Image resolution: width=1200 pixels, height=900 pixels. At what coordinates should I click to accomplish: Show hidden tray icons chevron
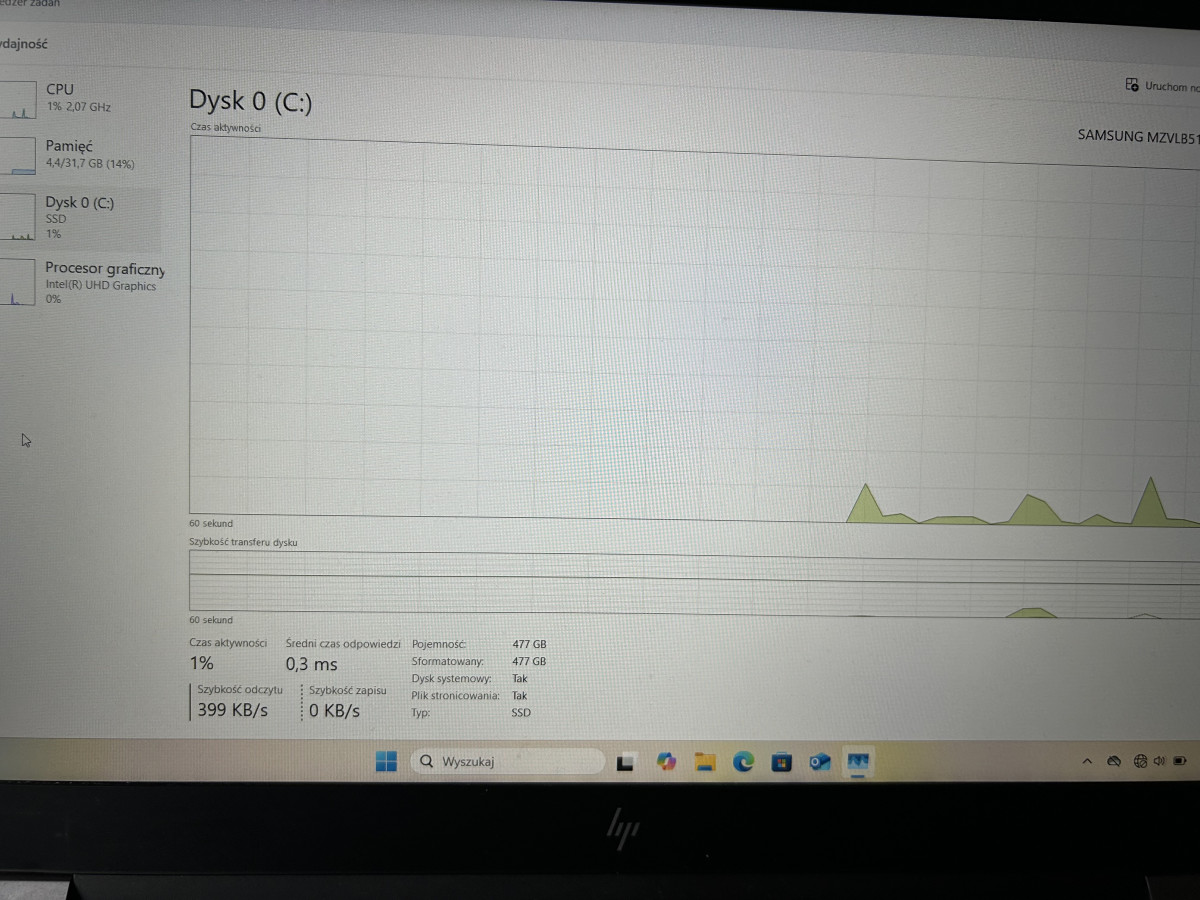[x=1087, y=762]
